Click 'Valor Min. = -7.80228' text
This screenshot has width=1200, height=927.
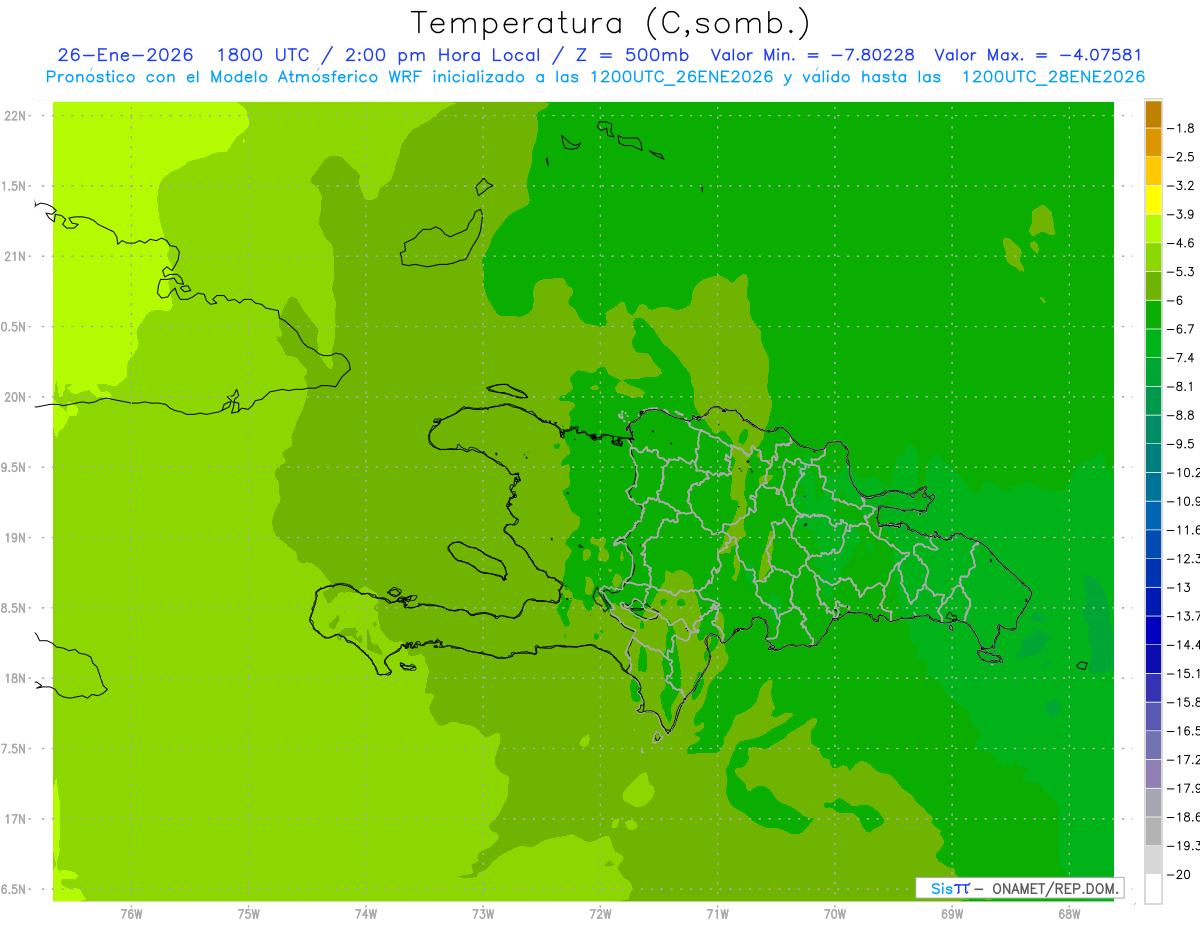pos(812,55)
